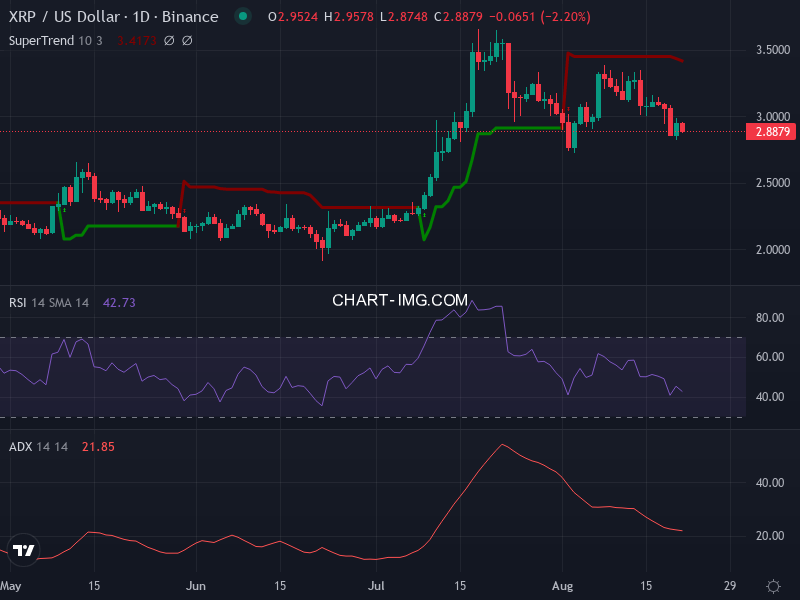The image size is (800, 600).
Task: Click the 3.5000 price axis label
Action: coord(772,50)
